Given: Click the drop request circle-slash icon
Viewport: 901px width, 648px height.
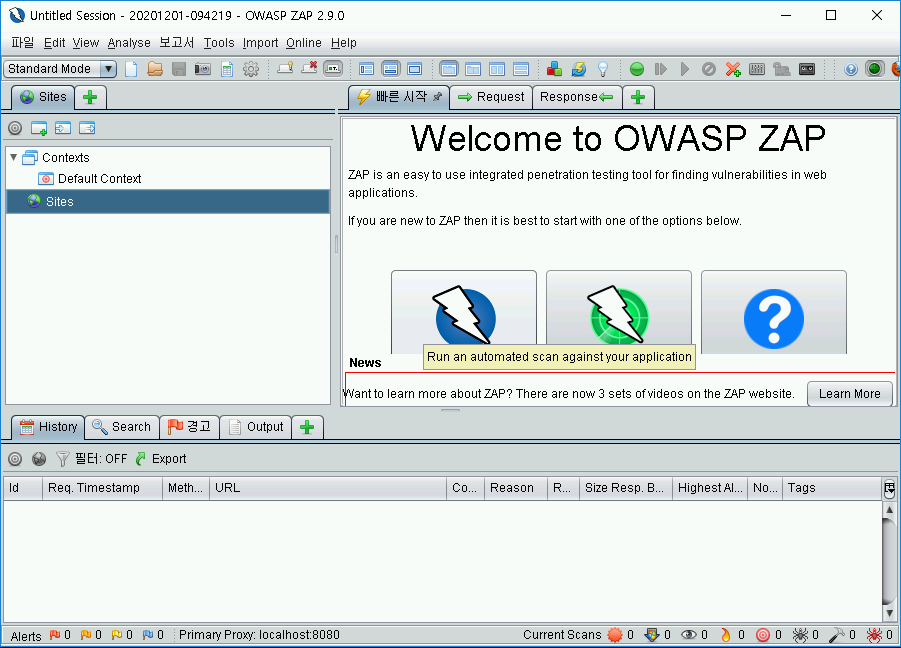Looking at the screenshot, I should click(709, 69).
